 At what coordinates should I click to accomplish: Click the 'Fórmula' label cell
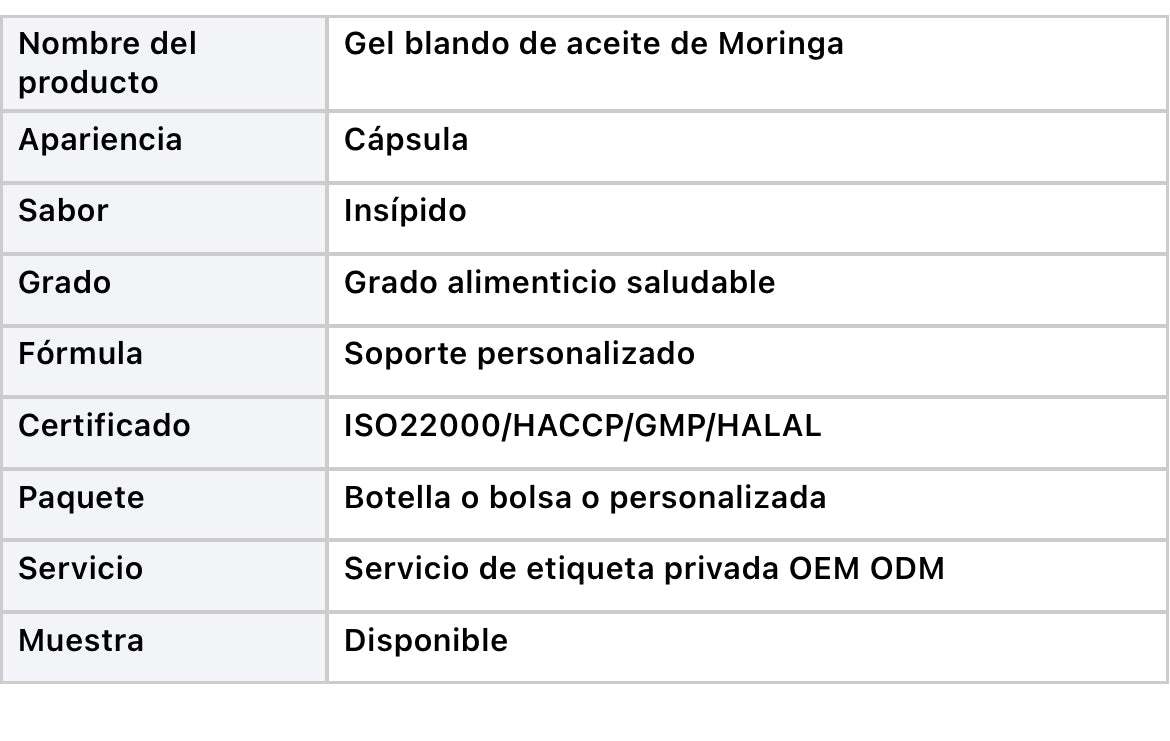[x=164, y=361]
